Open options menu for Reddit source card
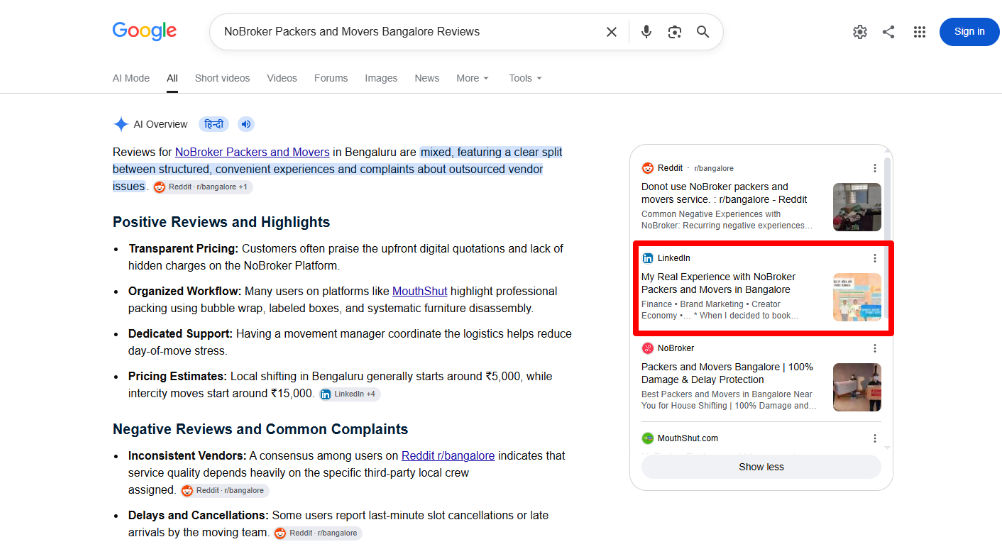1002x550 pixels. 875,168
